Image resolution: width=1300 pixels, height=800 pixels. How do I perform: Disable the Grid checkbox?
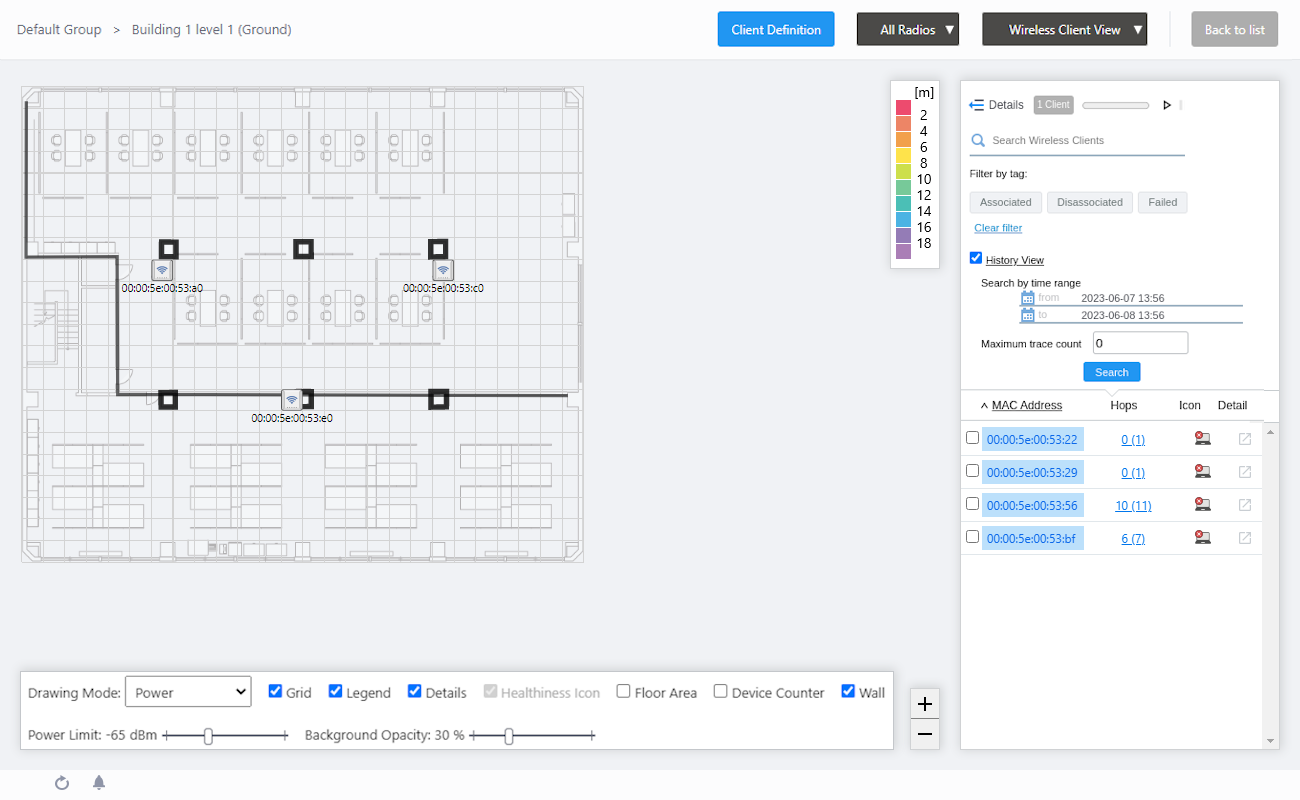[x=276, y=691]
